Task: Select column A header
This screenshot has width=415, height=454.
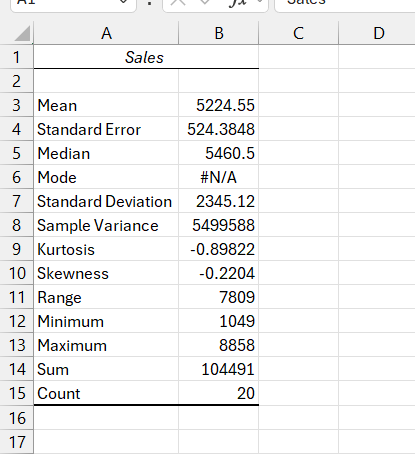Action: [106, 33]
